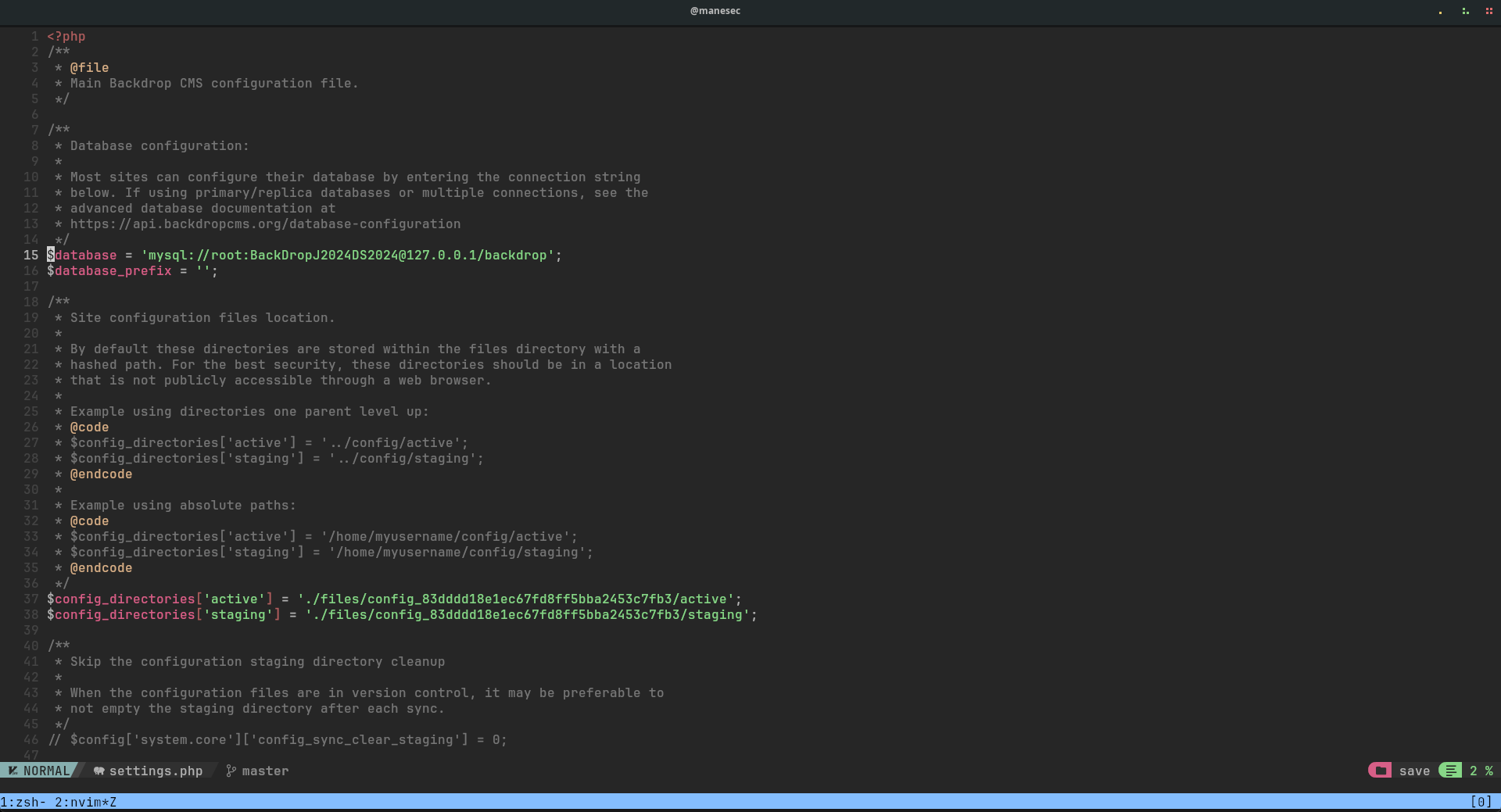The width and height of the screenshot is (1501, 812).
Task: Click the ./files/config_83…/active path string
Action: 516,599
